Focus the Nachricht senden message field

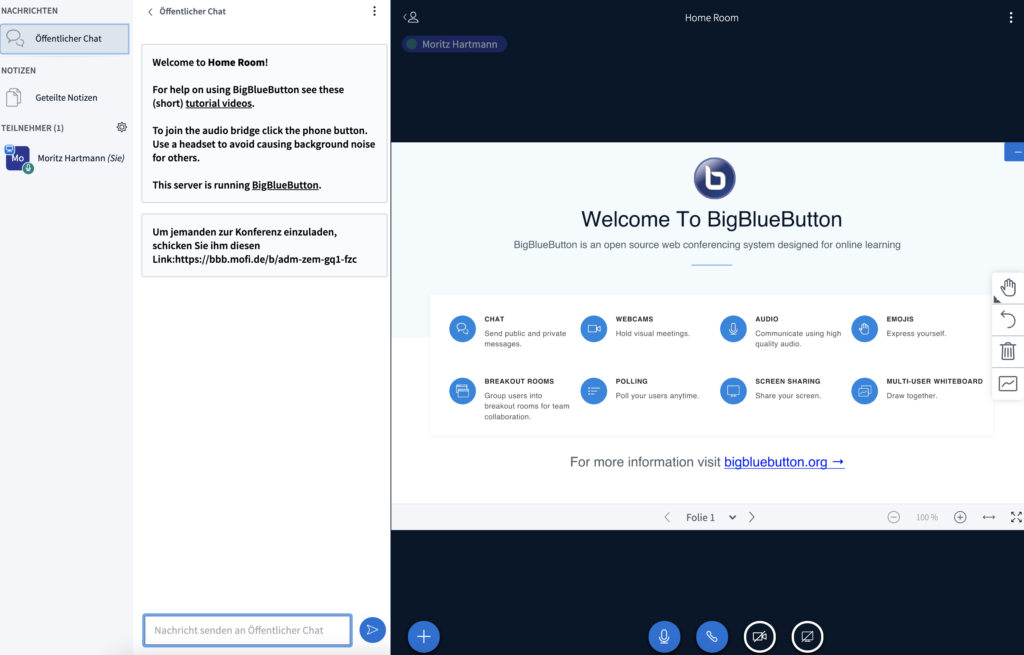tap(248, 630)
